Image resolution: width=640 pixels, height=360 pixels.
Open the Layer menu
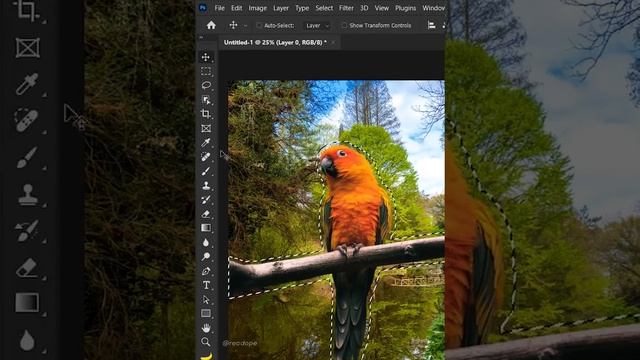tap(281, 8)
